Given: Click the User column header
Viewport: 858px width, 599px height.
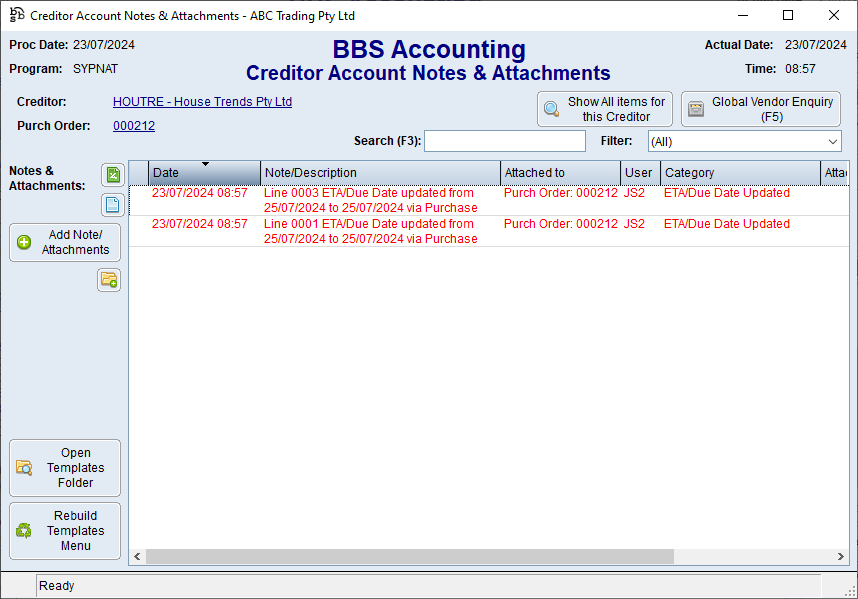Looking at the screenshot, I should point(639,173).
